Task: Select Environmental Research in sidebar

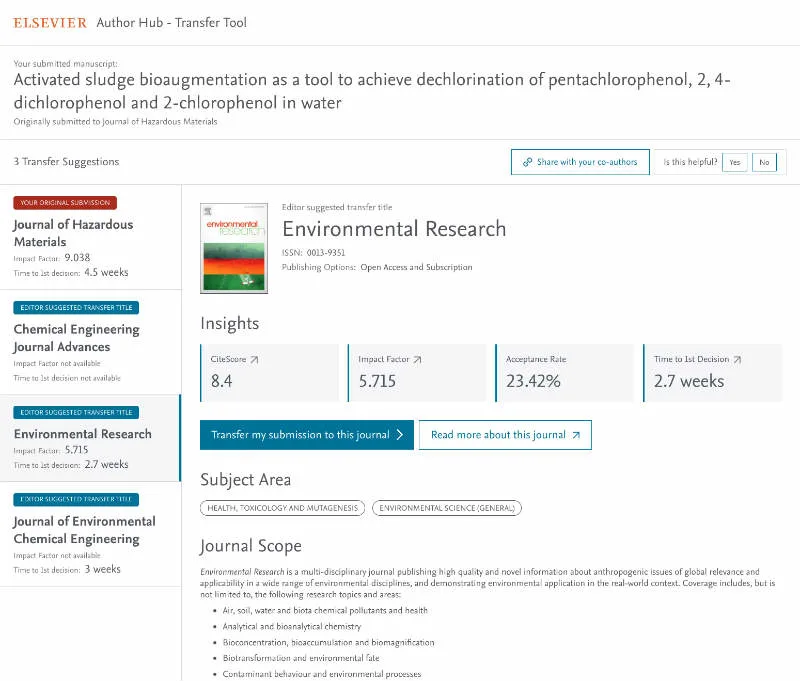Action: coord(90,438)
